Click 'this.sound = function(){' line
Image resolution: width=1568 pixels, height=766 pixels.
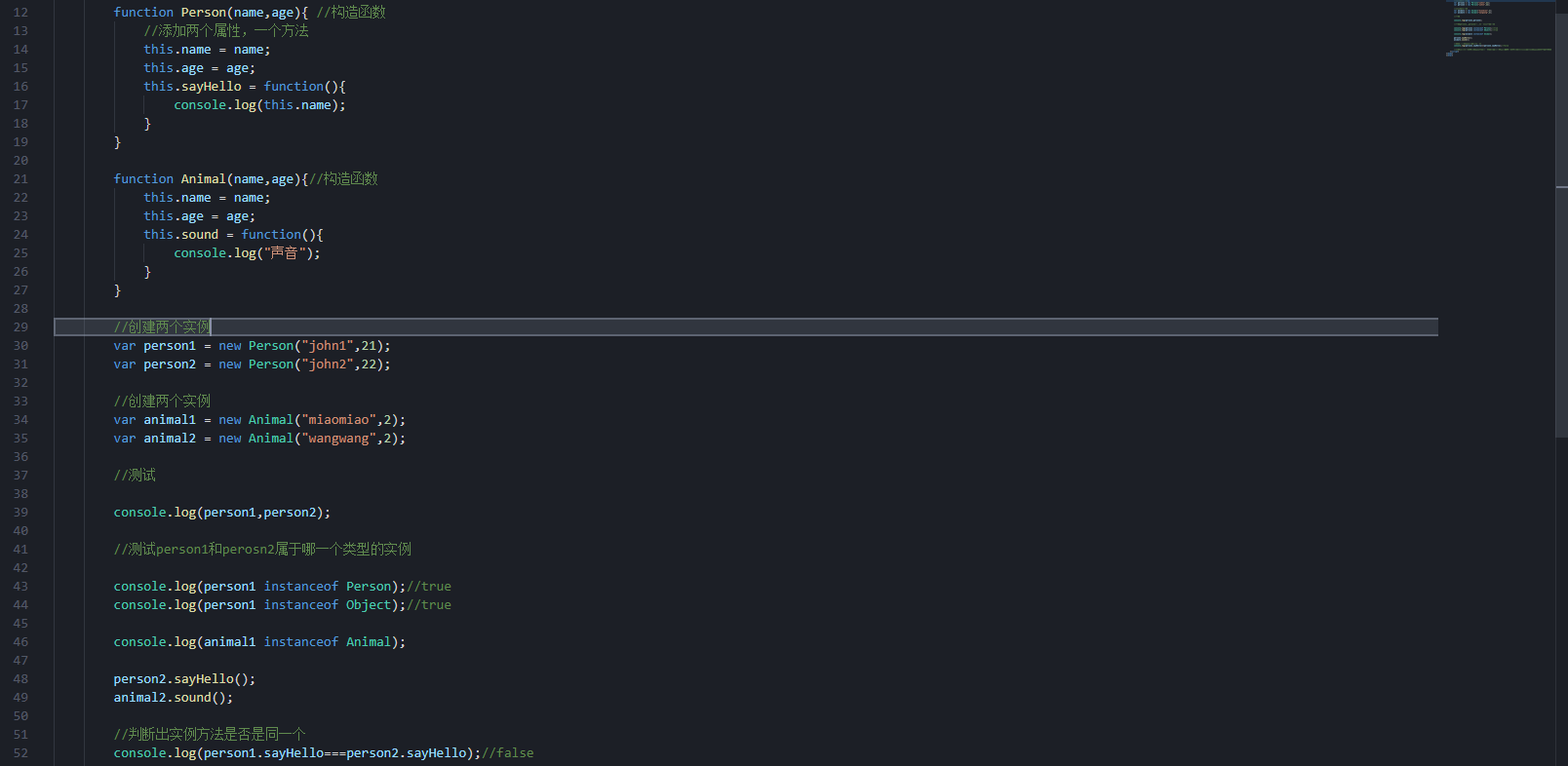(x=234, y=235)
